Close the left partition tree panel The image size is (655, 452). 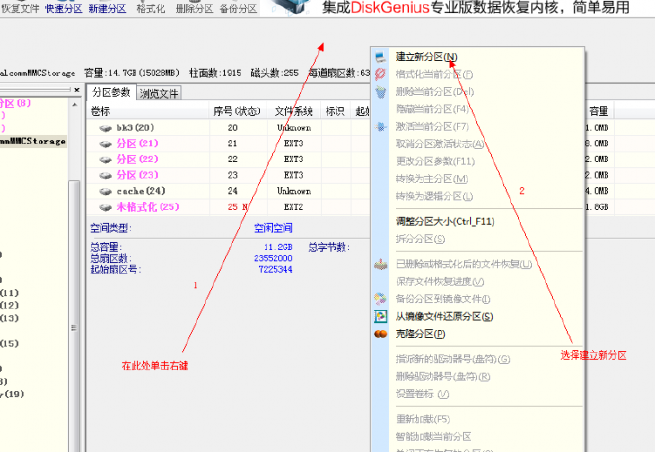pos(76,90)
